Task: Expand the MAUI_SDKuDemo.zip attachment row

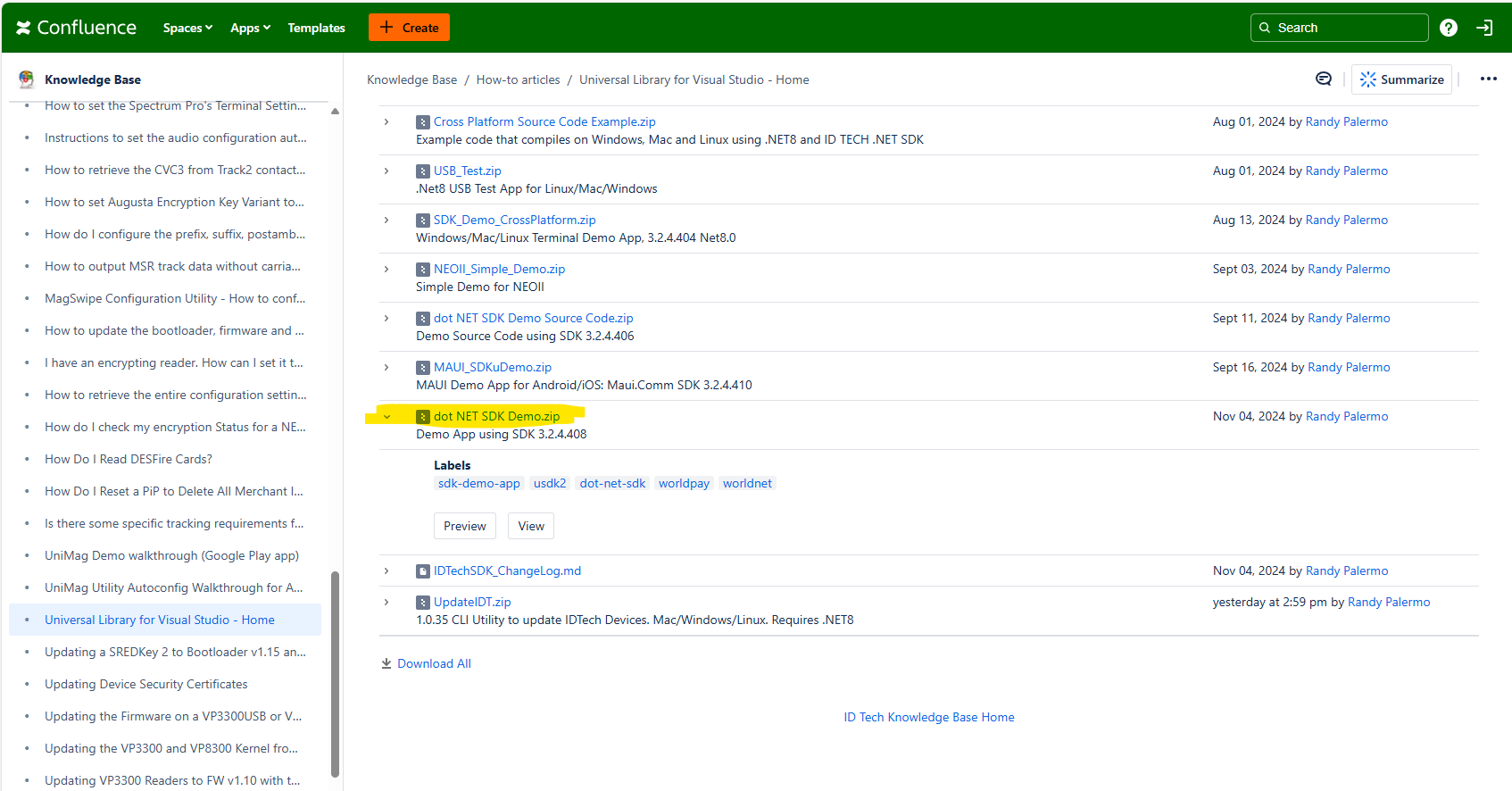Action: click(386, 367)
